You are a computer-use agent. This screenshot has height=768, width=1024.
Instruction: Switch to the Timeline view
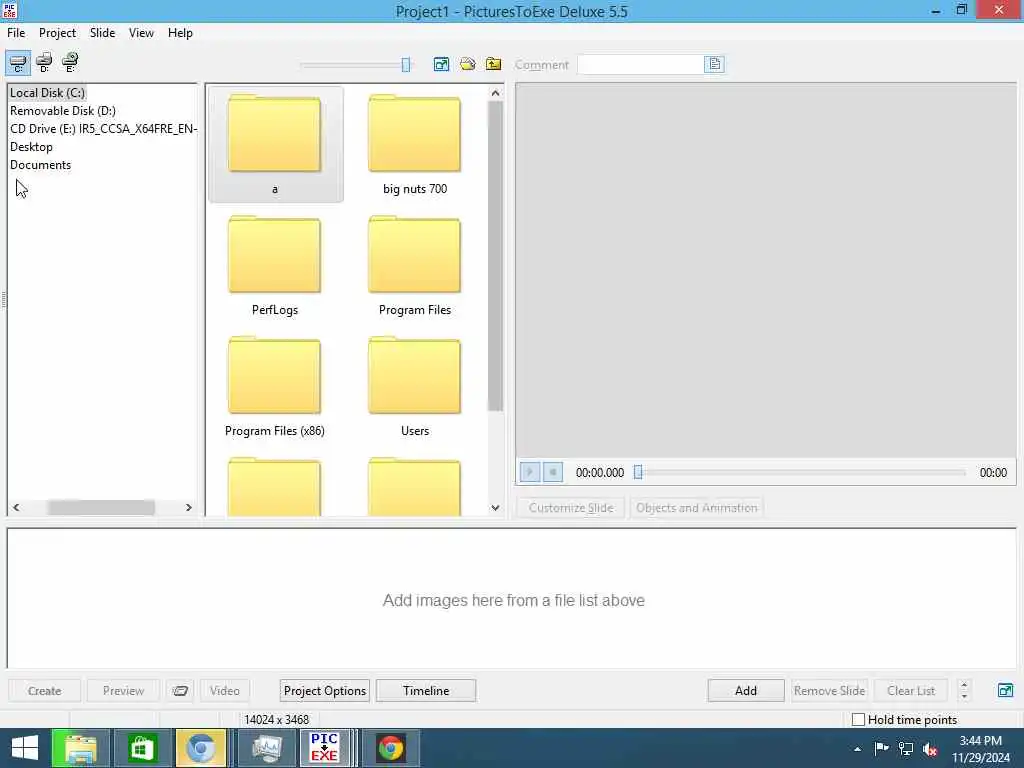426,690
